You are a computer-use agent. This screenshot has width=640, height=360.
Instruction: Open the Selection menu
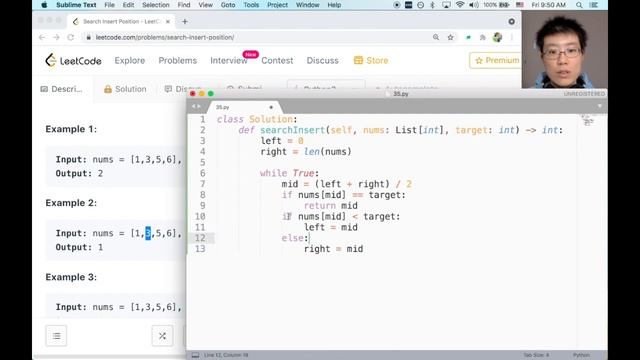[x=156, y=5]
